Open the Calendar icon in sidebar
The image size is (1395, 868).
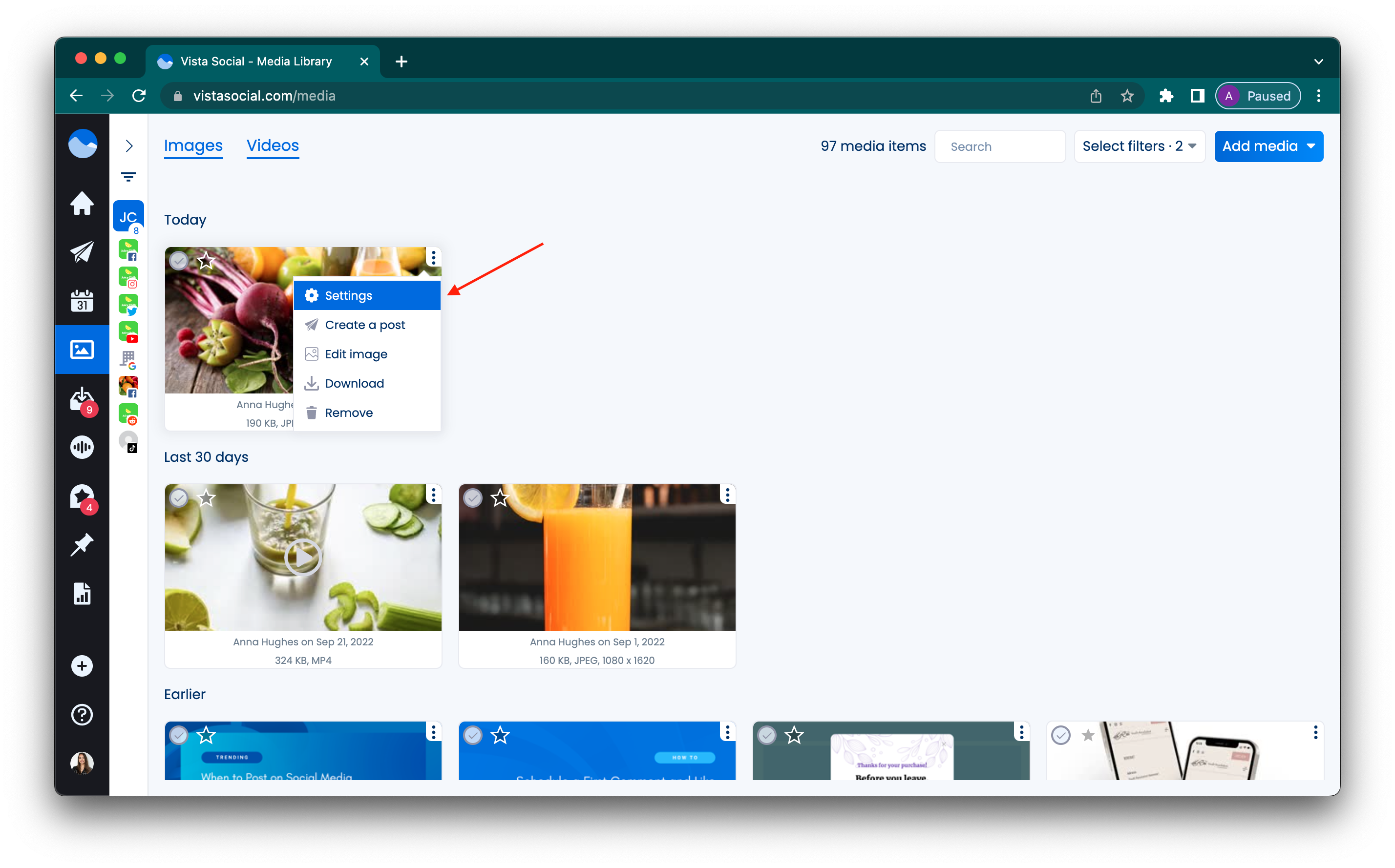click(82, 300)
